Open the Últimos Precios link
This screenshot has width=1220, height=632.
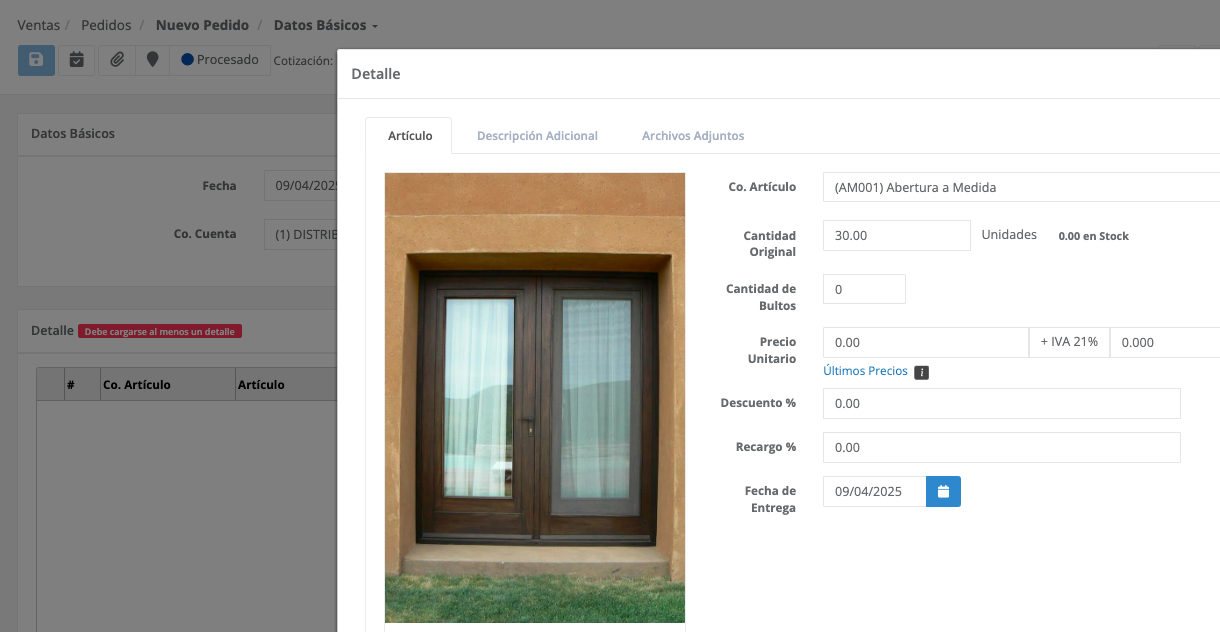[x=865, y=371]
